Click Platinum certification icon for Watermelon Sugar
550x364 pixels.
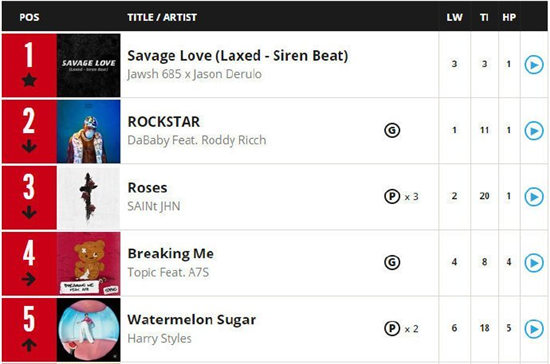392,329
